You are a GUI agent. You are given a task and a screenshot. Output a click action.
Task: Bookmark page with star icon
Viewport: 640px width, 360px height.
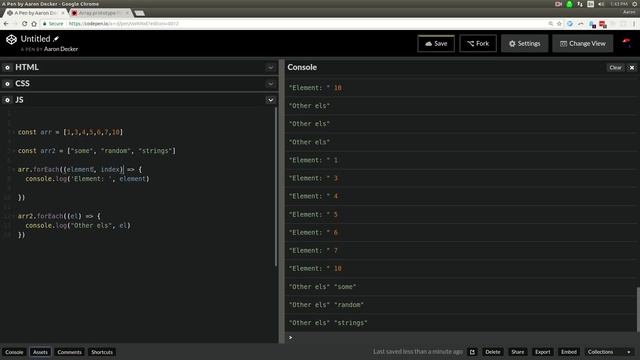(560, 24)
